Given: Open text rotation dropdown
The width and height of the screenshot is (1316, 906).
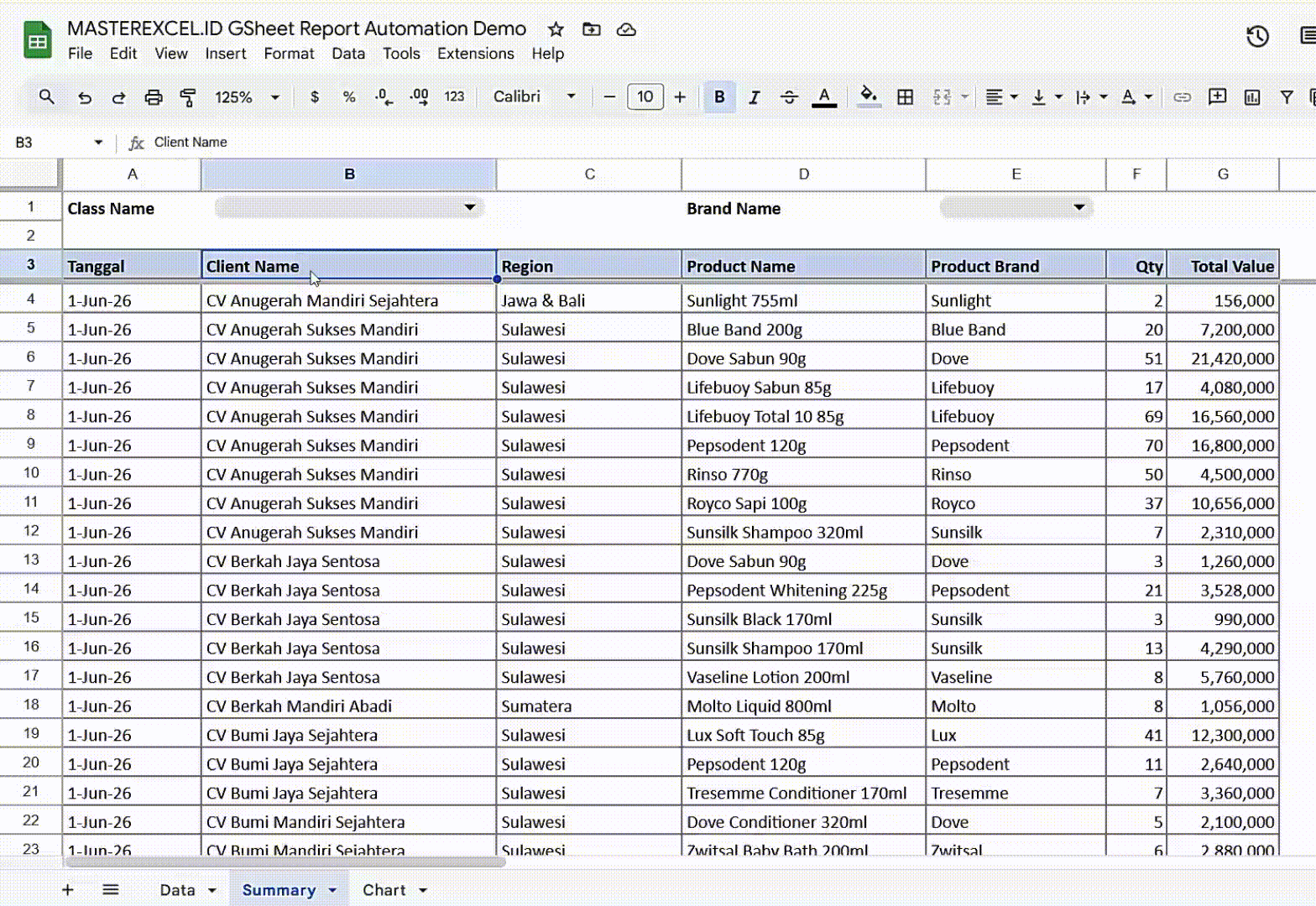Looking at the screenshot, I should 1136,97.
